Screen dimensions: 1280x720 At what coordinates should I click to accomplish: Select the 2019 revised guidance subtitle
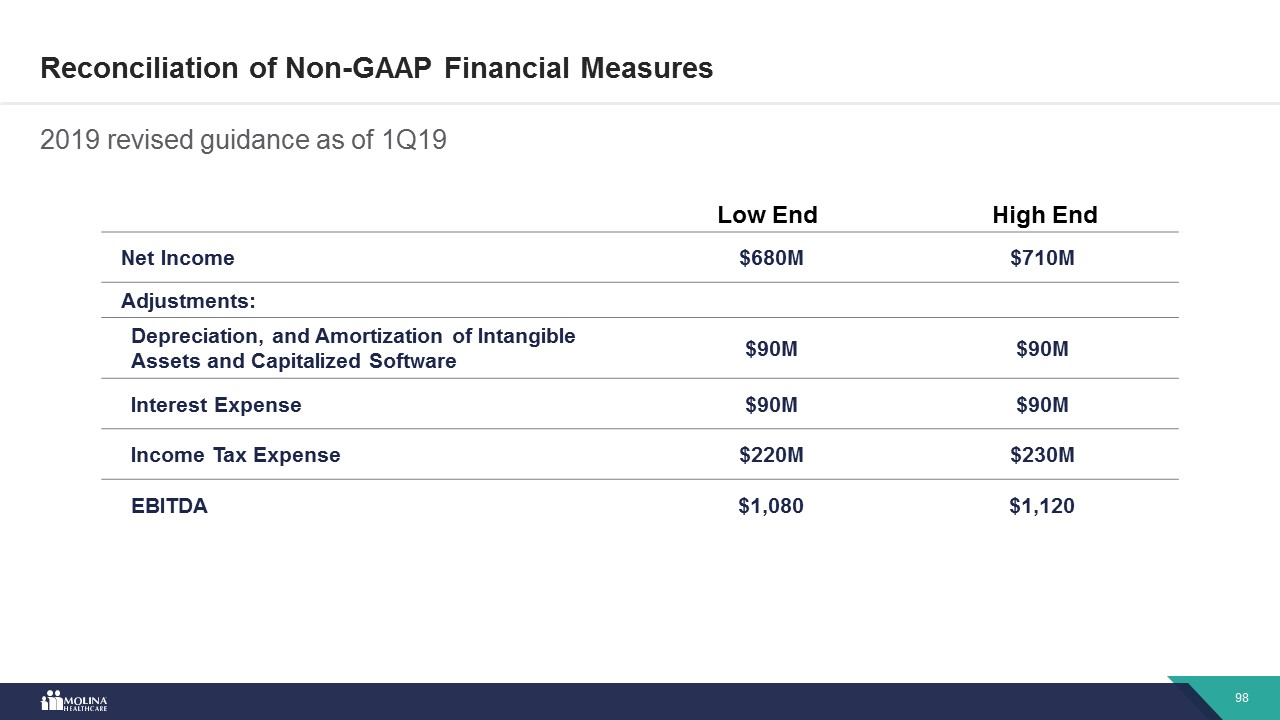243,140
